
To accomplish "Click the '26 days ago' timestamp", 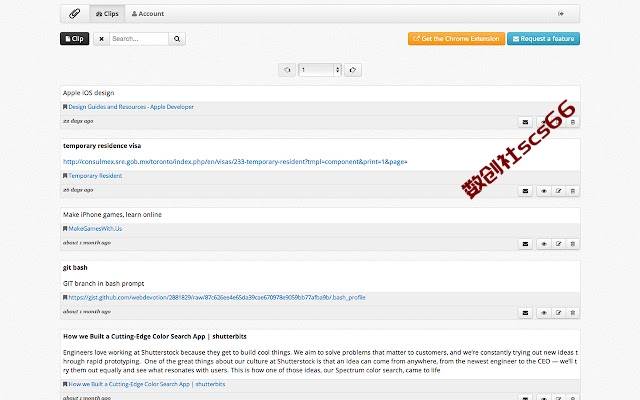I will pyautogui.click(x=78, y=190).
